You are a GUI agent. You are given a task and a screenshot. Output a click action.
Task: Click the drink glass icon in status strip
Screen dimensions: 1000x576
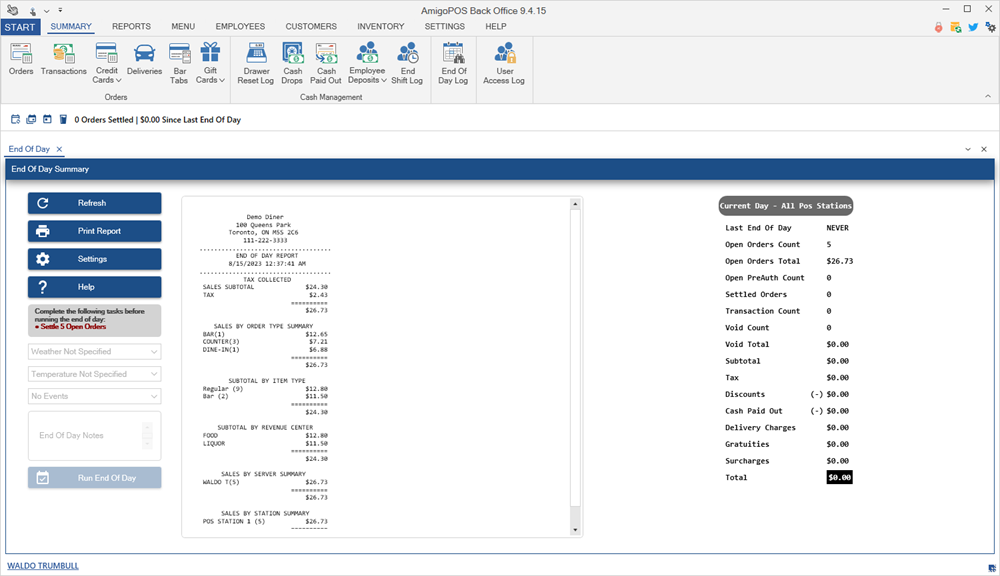point(63,119)
